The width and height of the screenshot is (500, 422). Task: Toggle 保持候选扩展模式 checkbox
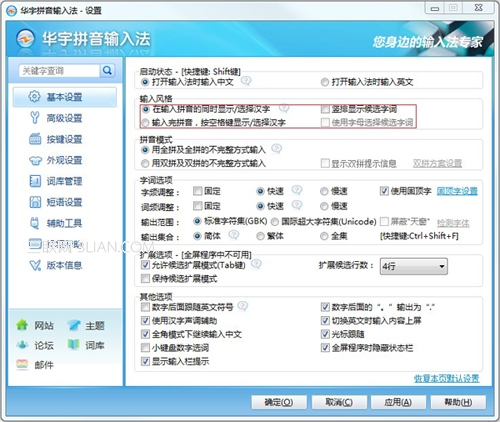(145, 278)
